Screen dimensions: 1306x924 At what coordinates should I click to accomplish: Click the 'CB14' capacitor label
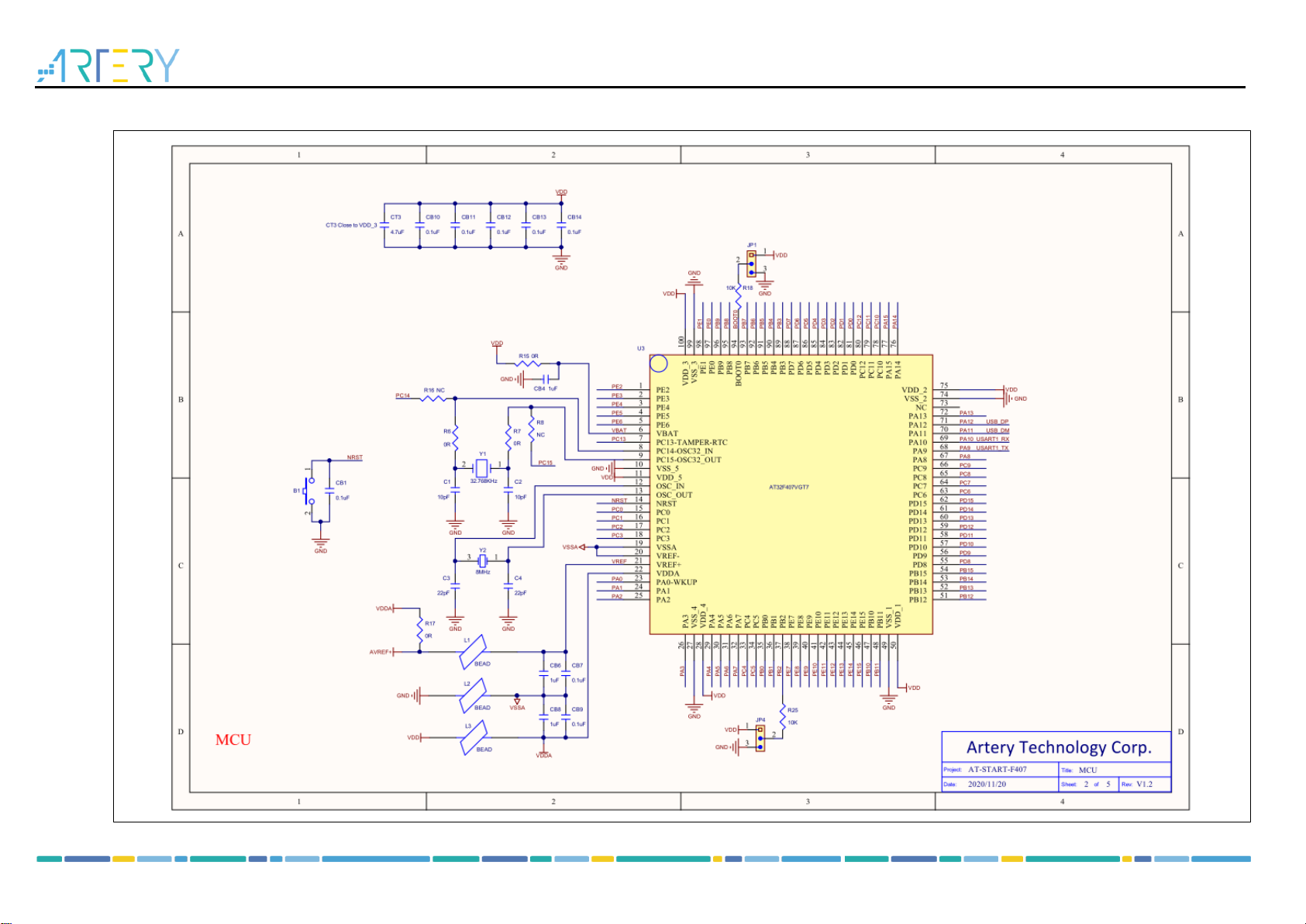pyautogui.click(x=574, y=217)
